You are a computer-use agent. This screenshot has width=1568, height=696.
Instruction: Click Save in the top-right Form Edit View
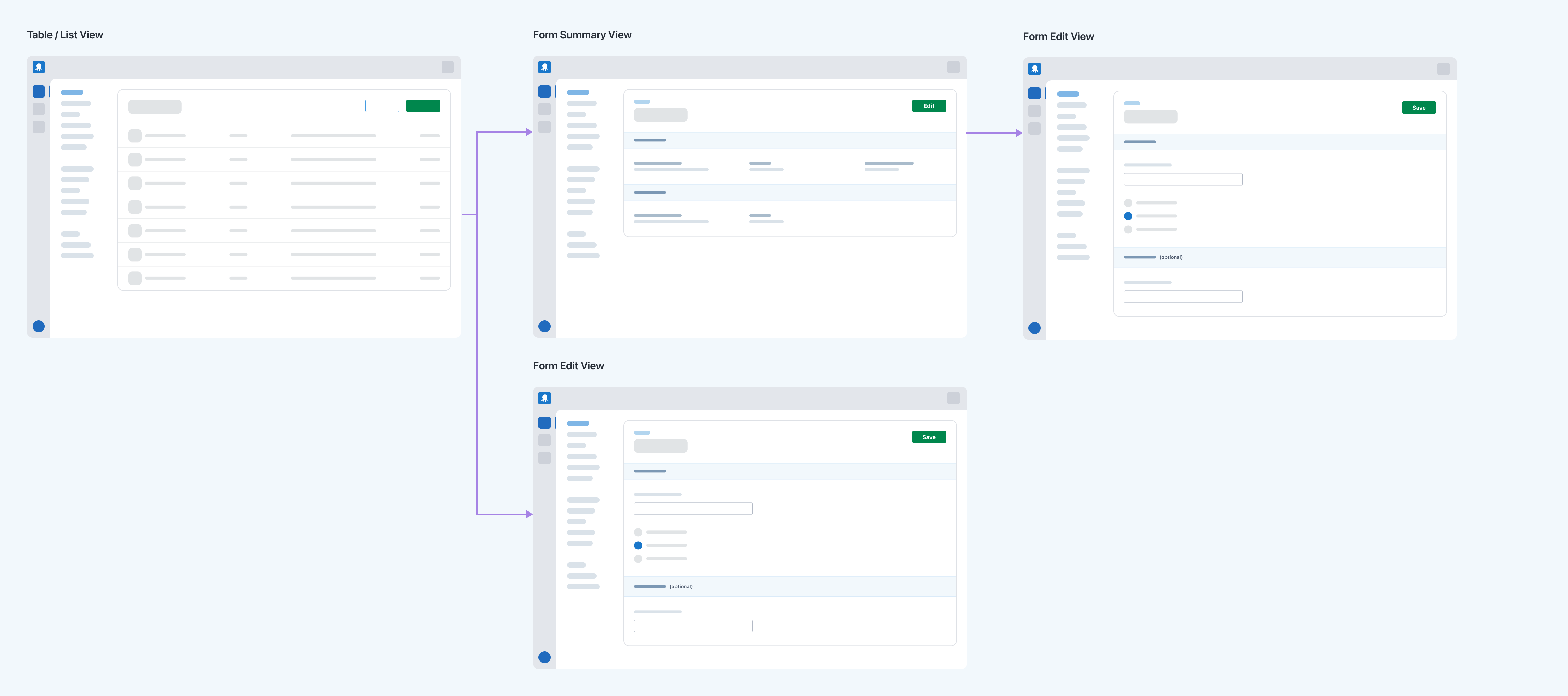click(x=1419, y=108)
